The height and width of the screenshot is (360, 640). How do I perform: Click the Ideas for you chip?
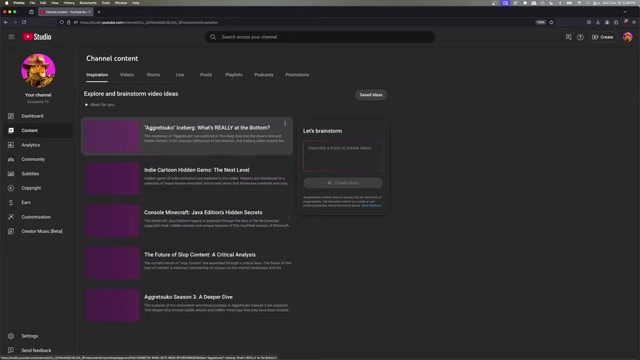point(100,104)
